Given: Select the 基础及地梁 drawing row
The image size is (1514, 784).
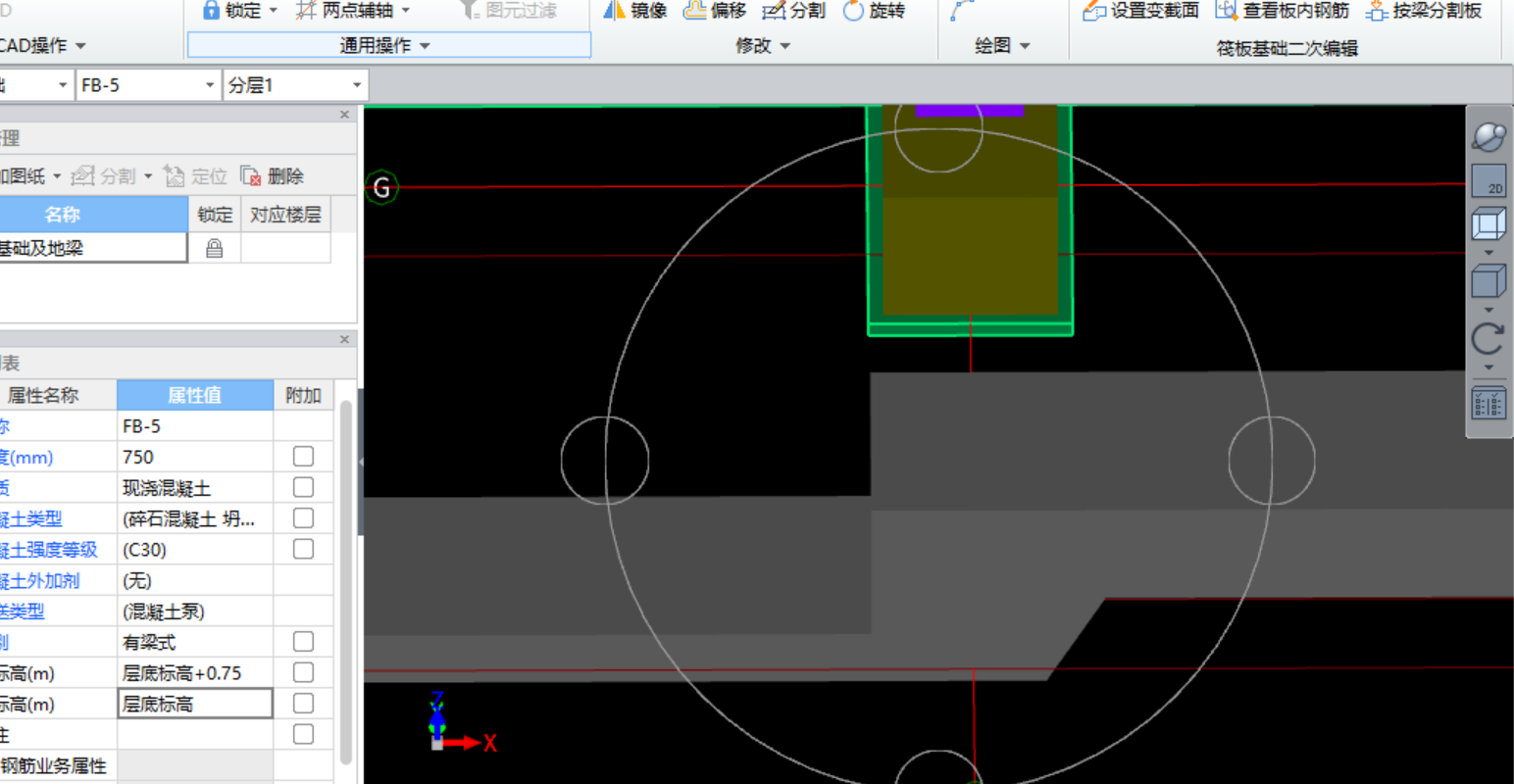Looking at the screenshot, I should tap(93, 248).
